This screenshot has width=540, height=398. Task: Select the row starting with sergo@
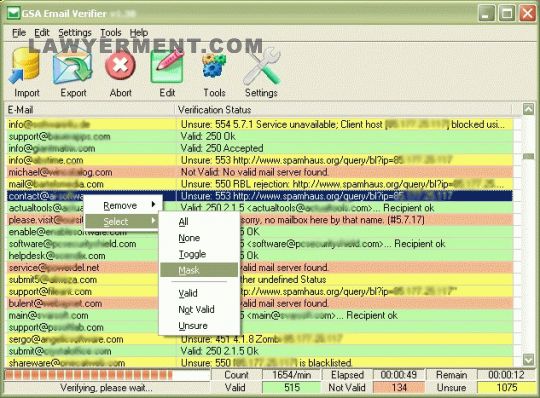point(260,339)
